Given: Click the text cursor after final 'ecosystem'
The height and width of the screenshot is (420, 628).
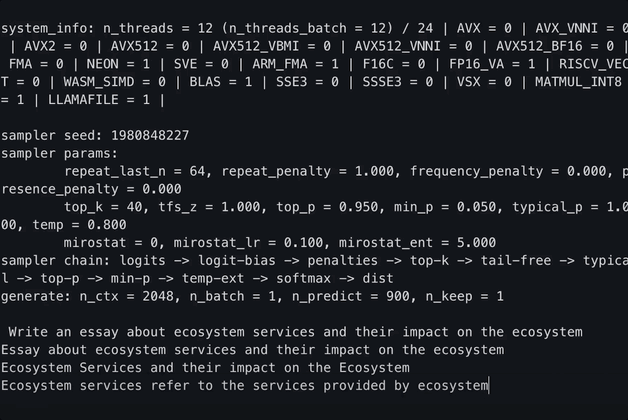Looking at the screenshot, I should 489,386.
